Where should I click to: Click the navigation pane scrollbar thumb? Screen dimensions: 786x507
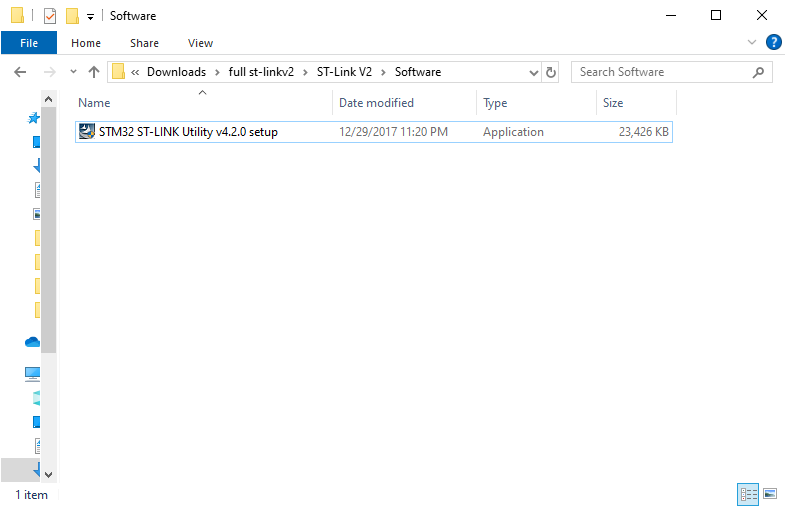[49, 230]
